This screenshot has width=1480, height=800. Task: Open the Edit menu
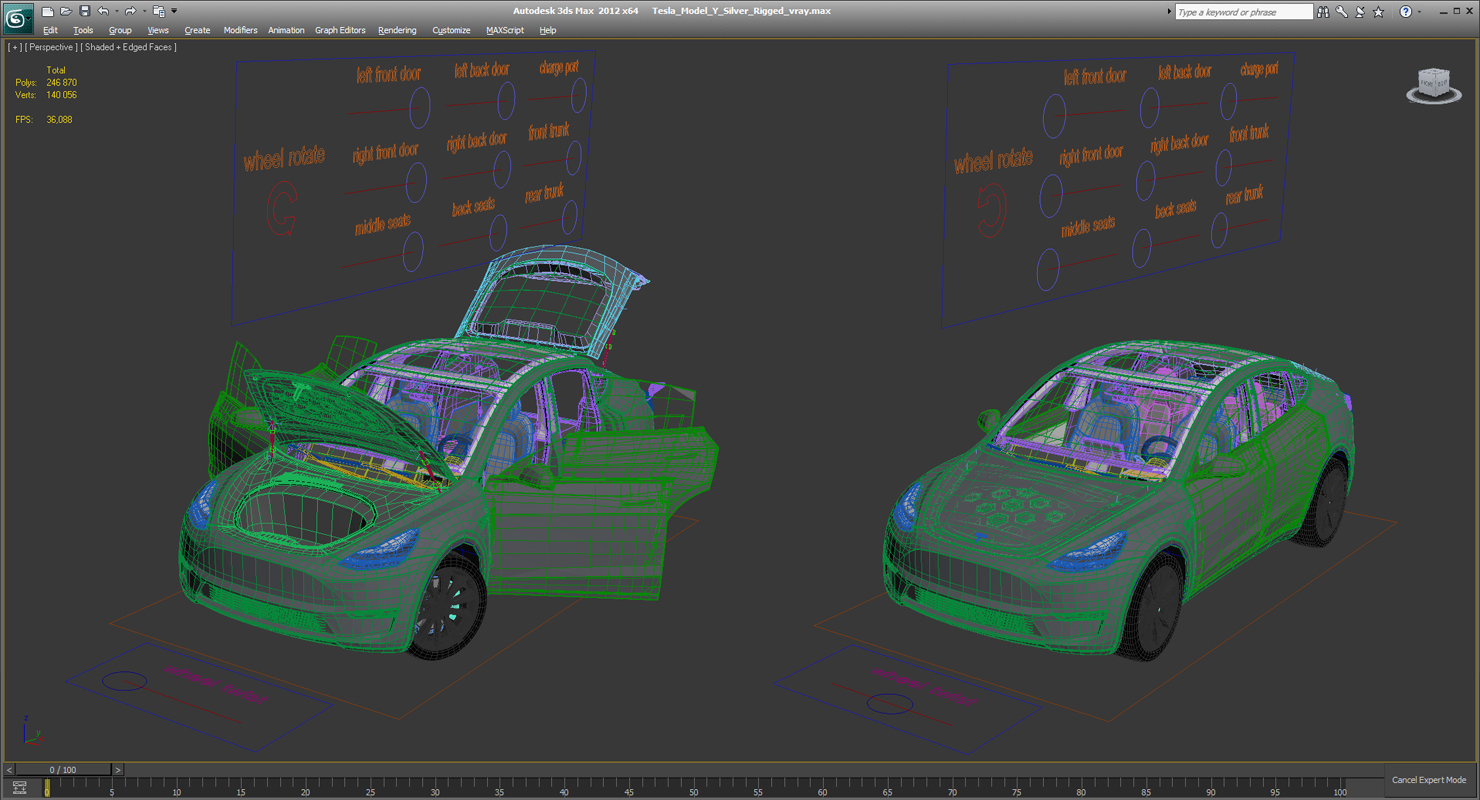click(x=50, y=30)
